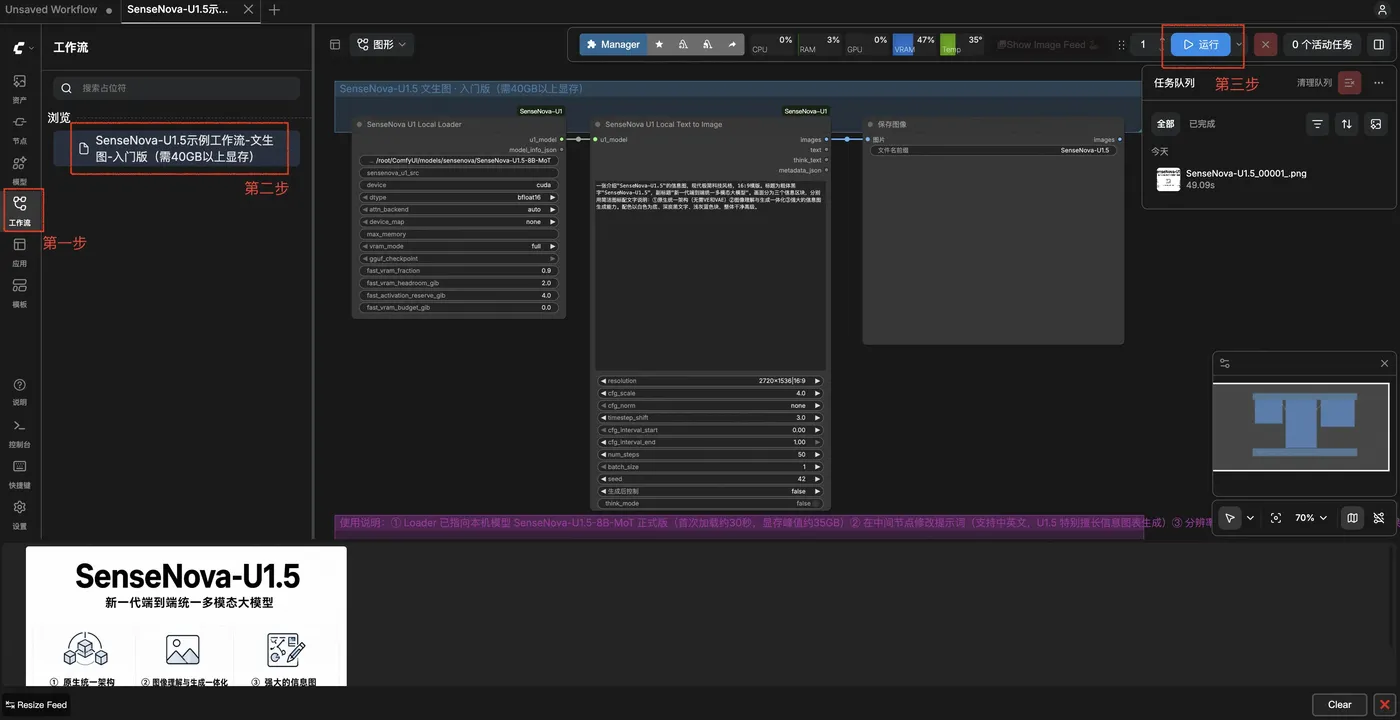
Task: Open the device_map none combo
Action: coord(459,222)
